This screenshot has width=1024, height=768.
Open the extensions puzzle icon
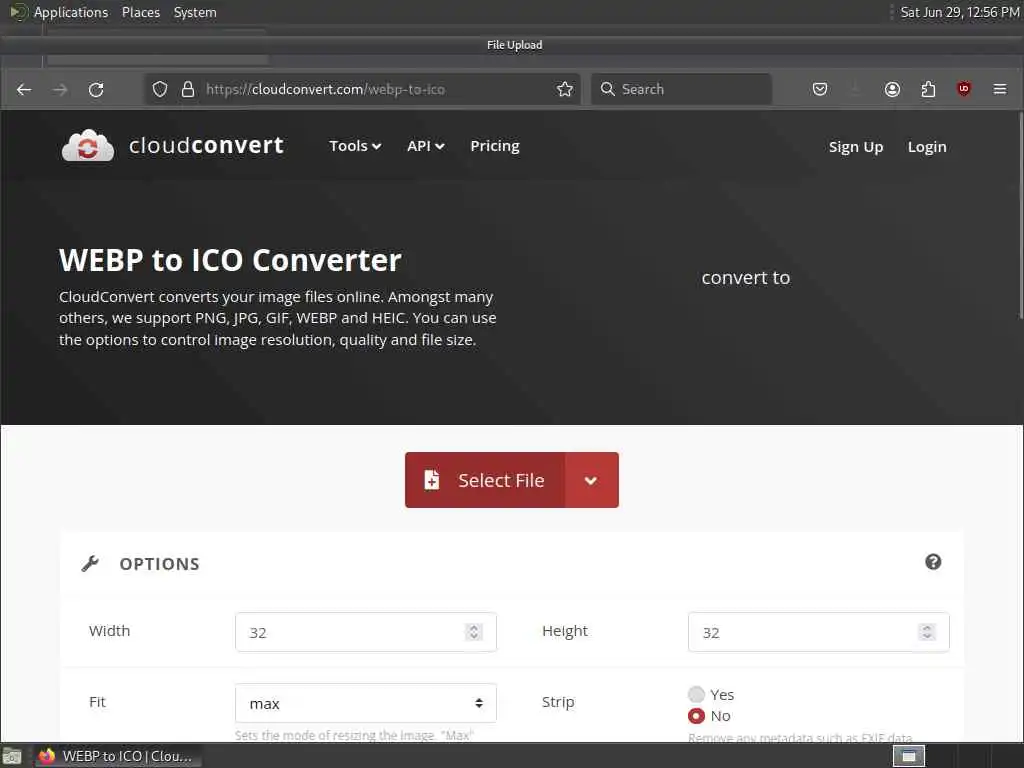pos(928,89)
